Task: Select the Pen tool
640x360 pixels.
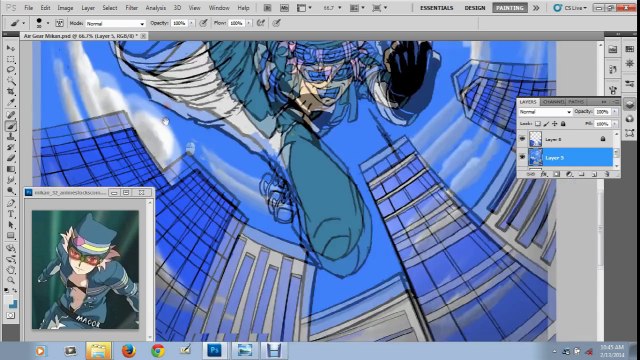Action: 11,203
